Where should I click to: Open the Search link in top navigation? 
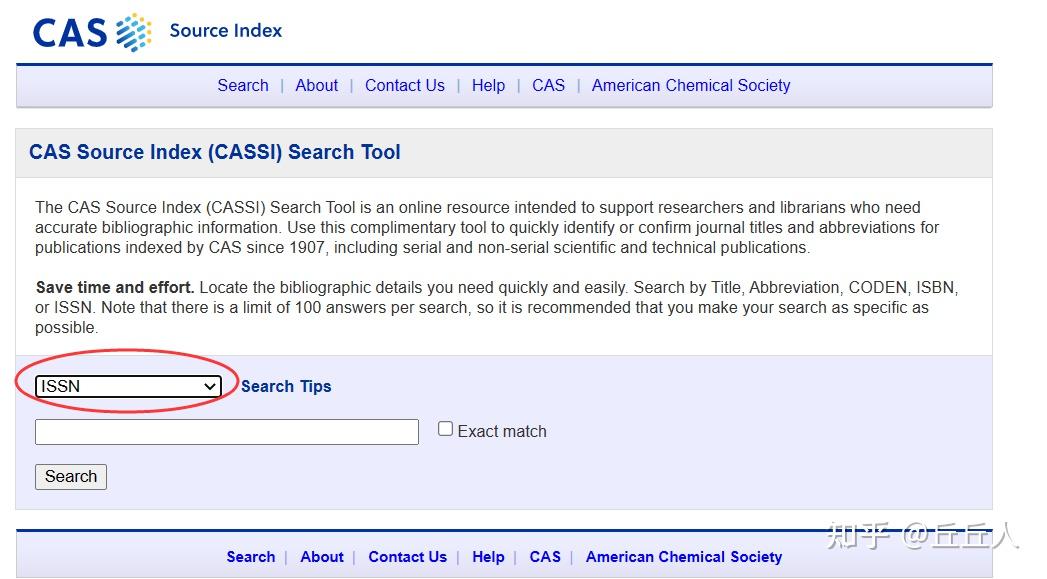click(x=243, y=85)
